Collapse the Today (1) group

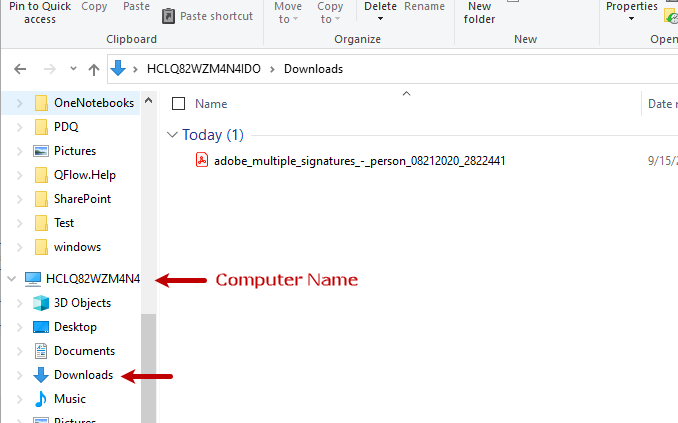click(x=172, y=135)
